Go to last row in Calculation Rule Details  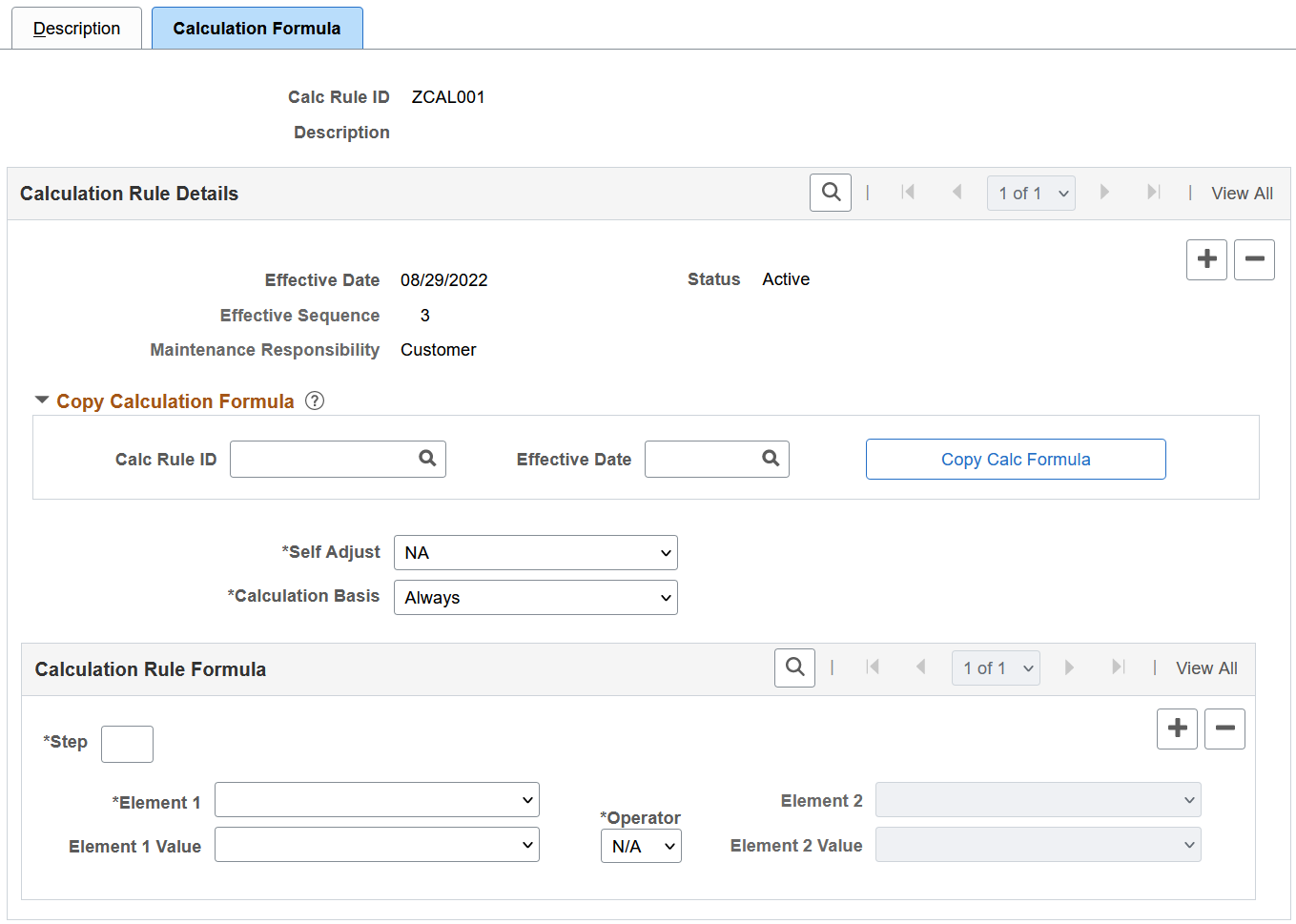(x=1153, y=193)
